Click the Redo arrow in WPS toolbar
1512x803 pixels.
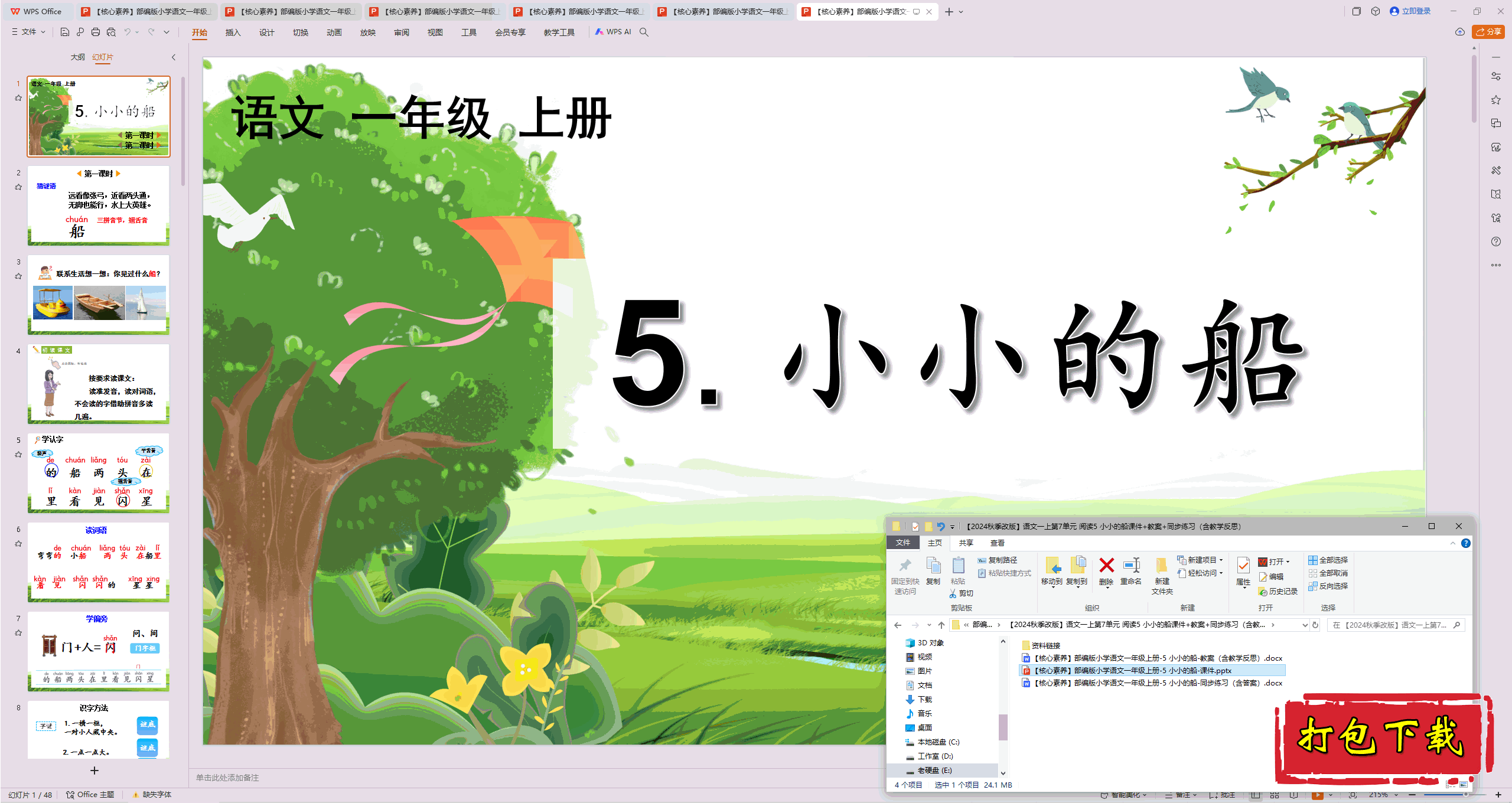pyautogui.click(x=152, y=32)
